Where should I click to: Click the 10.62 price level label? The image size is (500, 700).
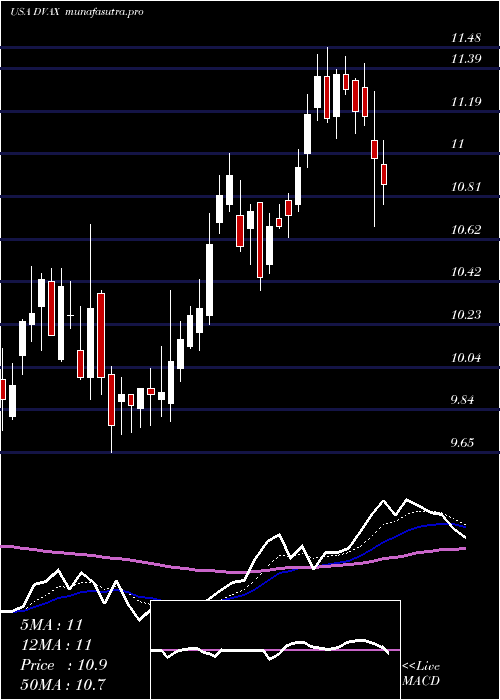(x=466, y=230)
